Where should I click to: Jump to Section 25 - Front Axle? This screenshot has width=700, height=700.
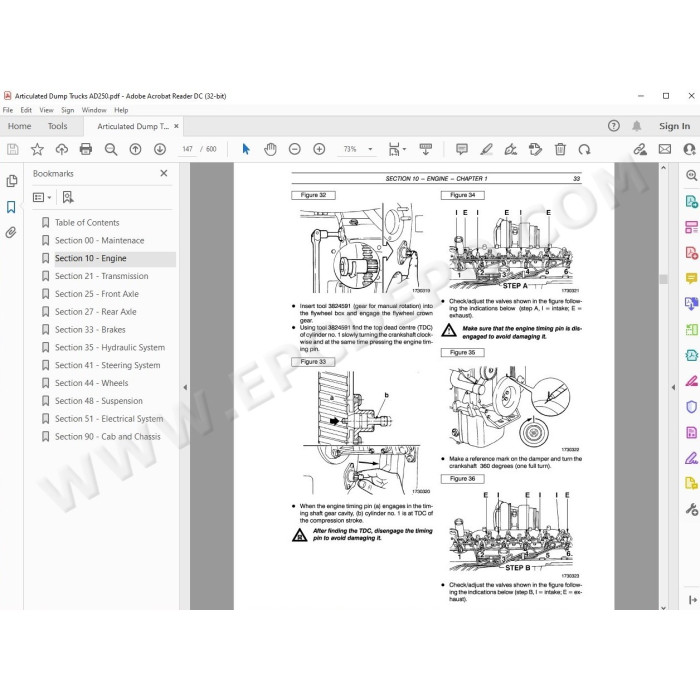pos(97,294)
